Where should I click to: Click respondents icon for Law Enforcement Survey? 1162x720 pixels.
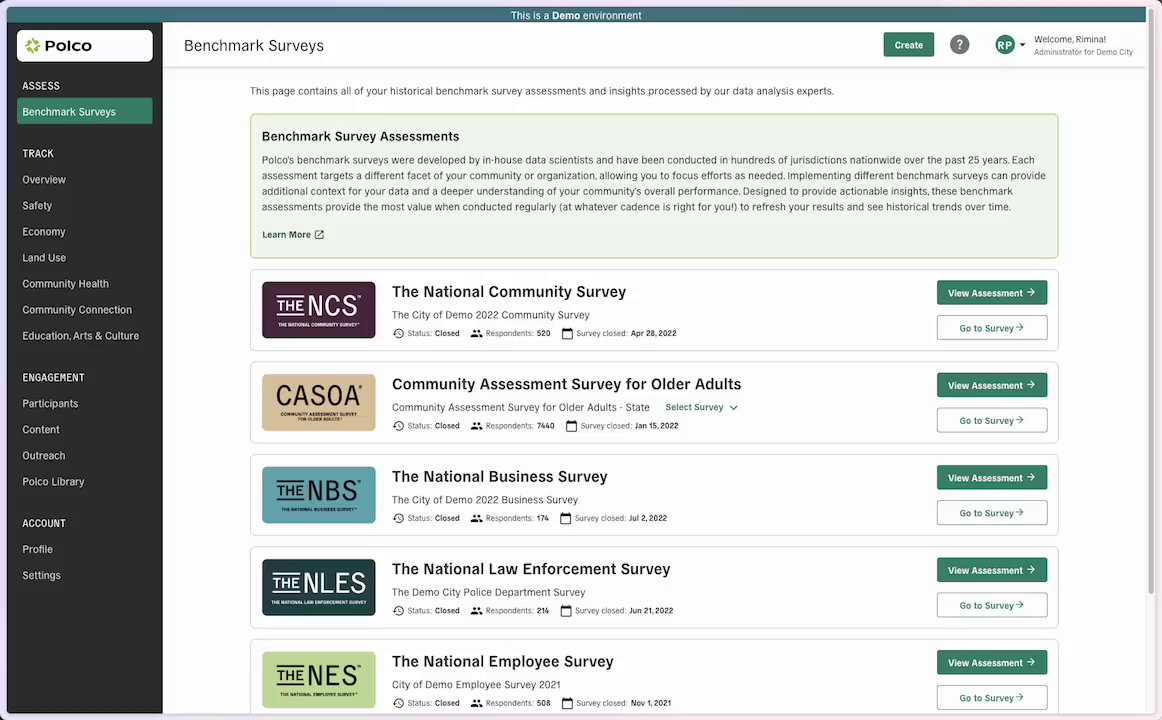point(477,612)
